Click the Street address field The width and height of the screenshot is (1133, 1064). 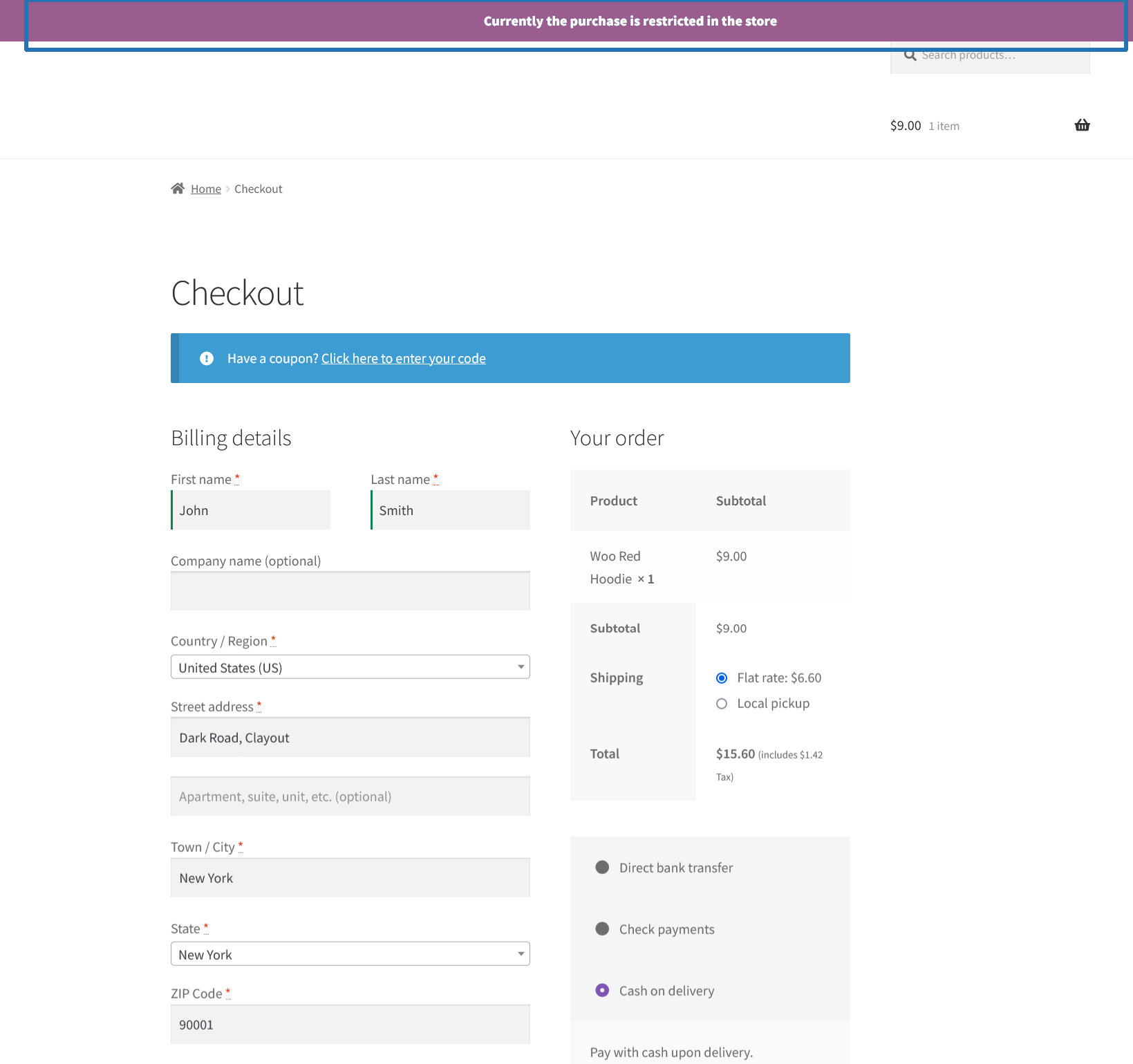[350, 737]
